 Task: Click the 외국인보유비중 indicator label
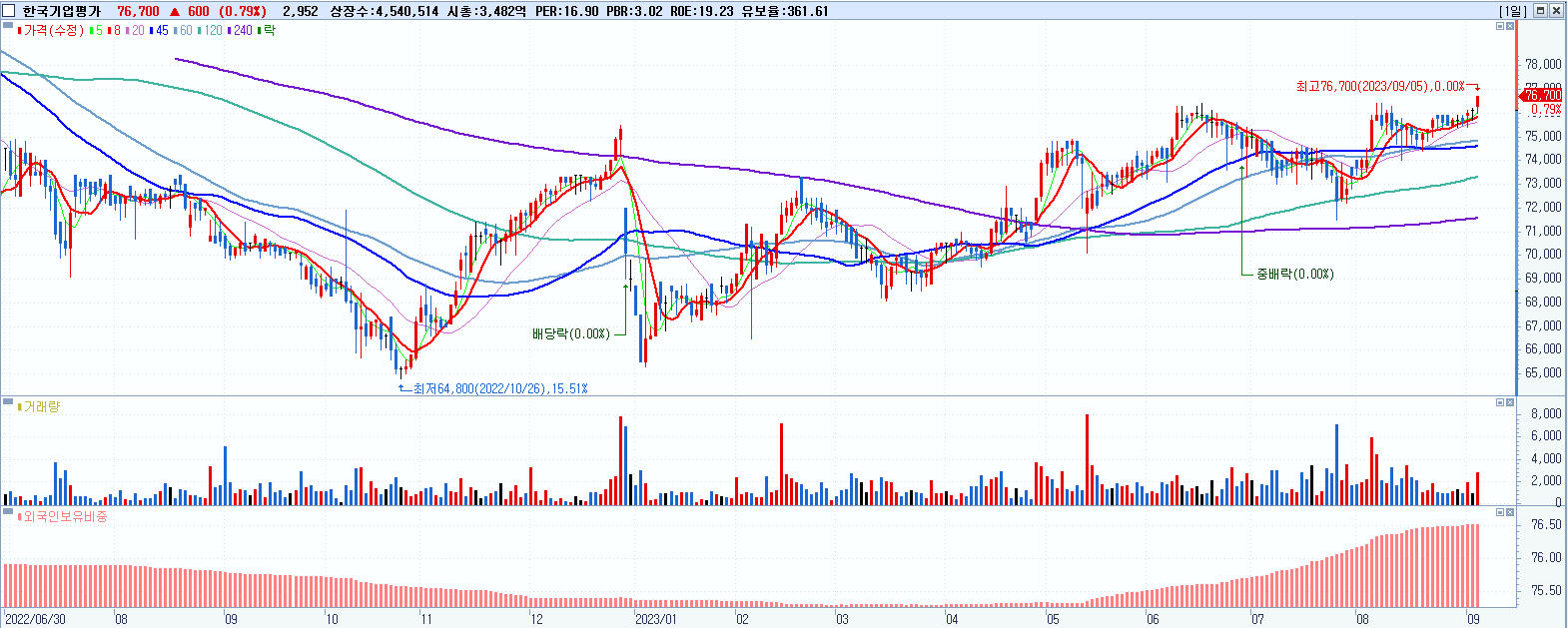click(62, 516)
